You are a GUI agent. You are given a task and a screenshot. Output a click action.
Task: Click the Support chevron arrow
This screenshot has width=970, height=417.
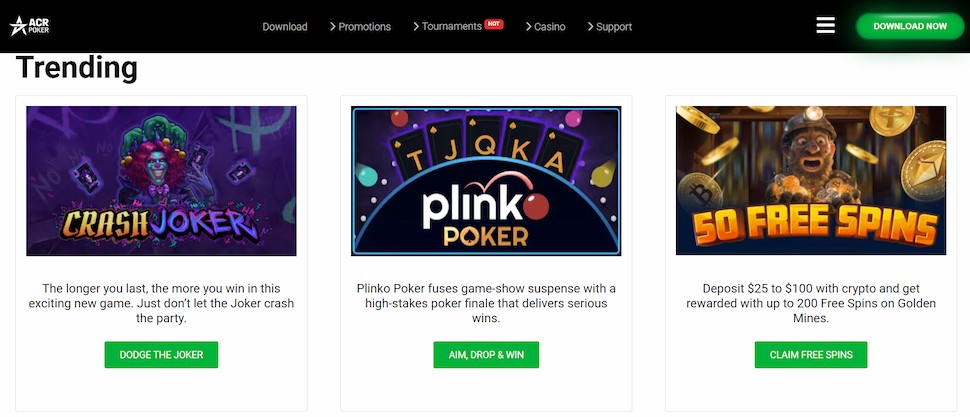tap(590, 27)
